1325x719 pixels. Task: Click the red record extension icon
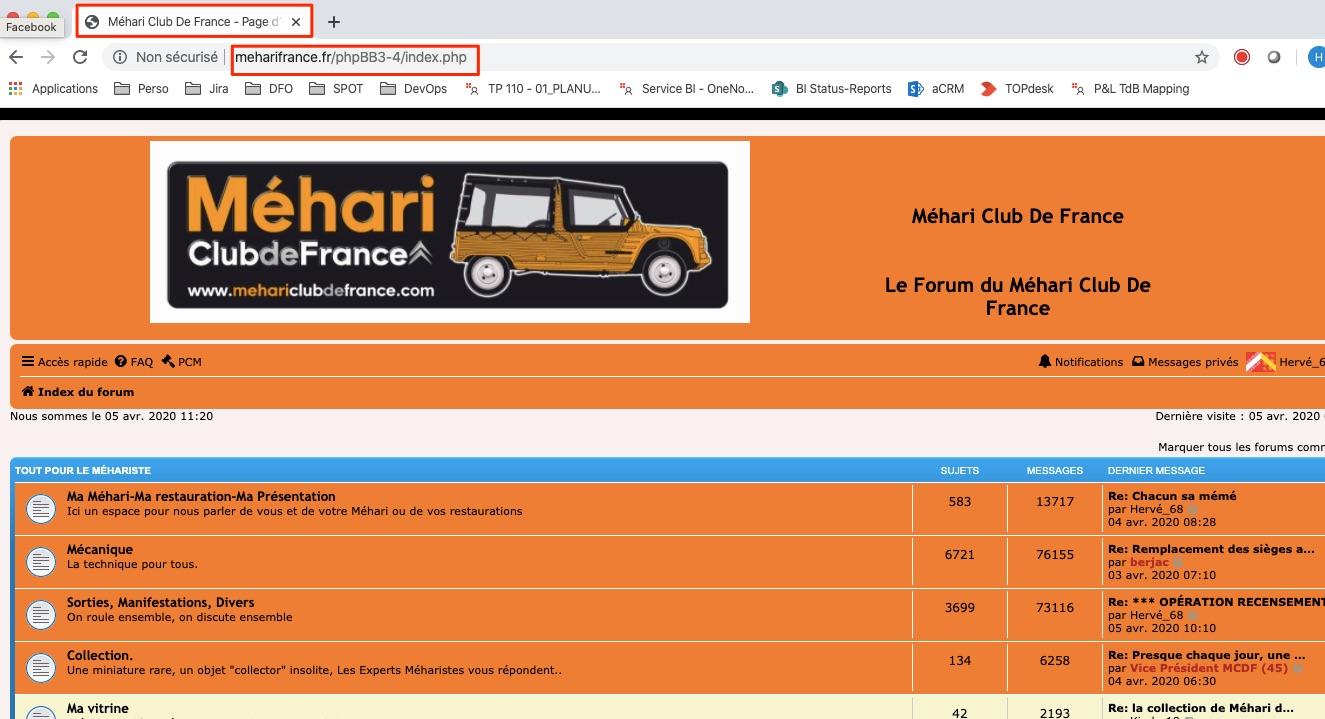pyautogui.click(x=1242, y=58)
